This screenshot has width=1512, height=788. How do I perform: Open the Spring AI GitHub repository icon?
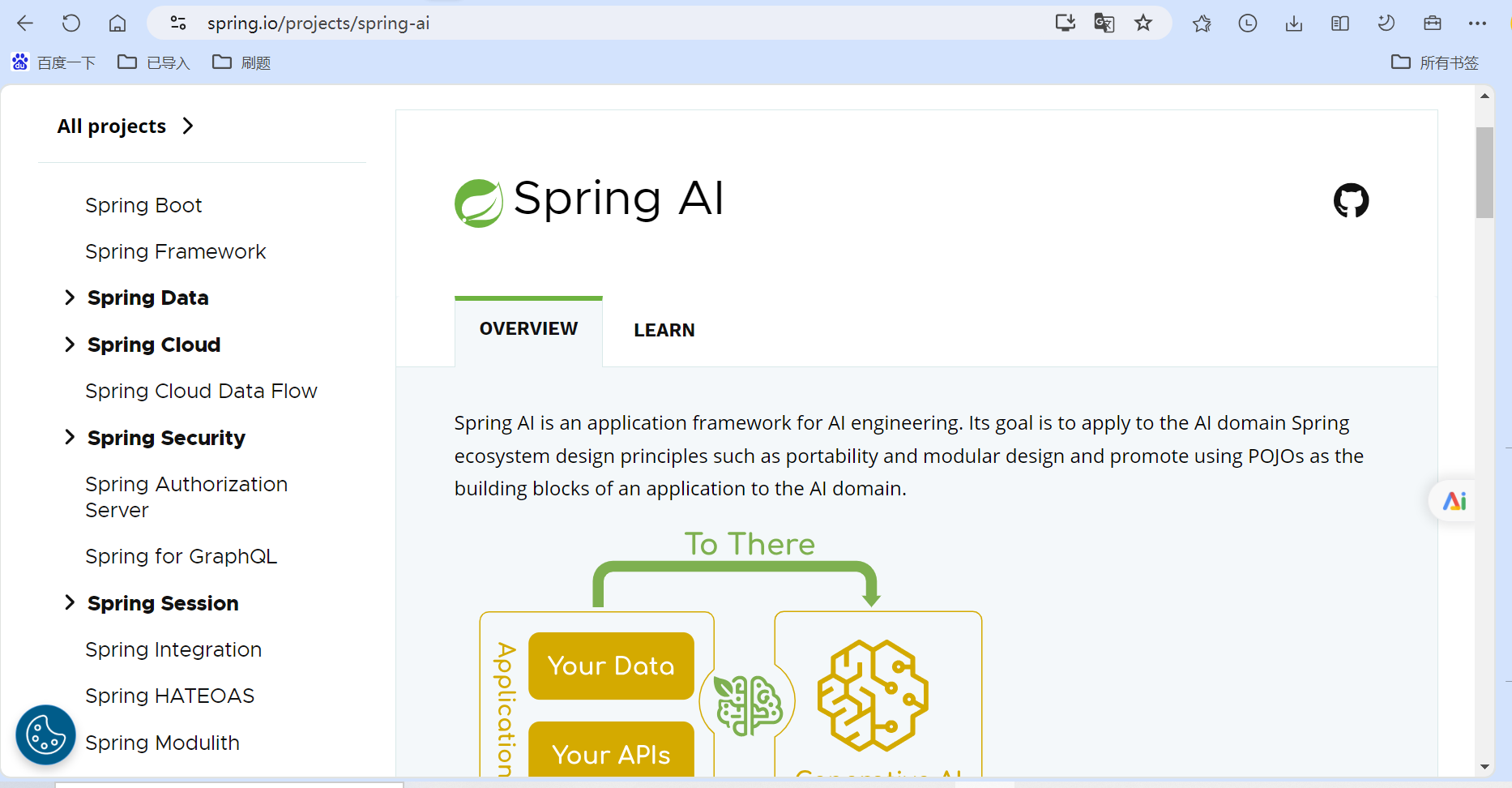(x=1352, y=200)
